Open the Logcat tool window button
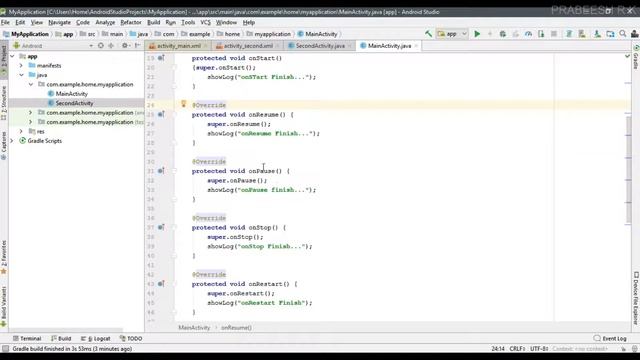 pyautogui.click(x=96, y=338)
